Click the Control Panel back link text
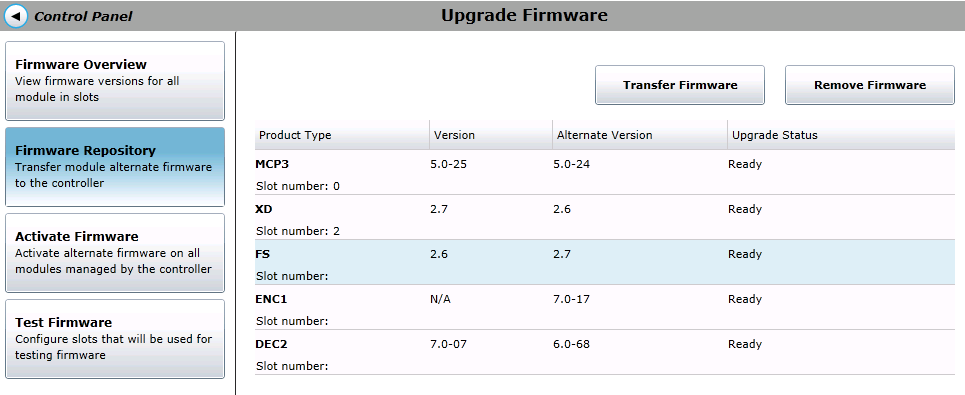 coord(83,17)
